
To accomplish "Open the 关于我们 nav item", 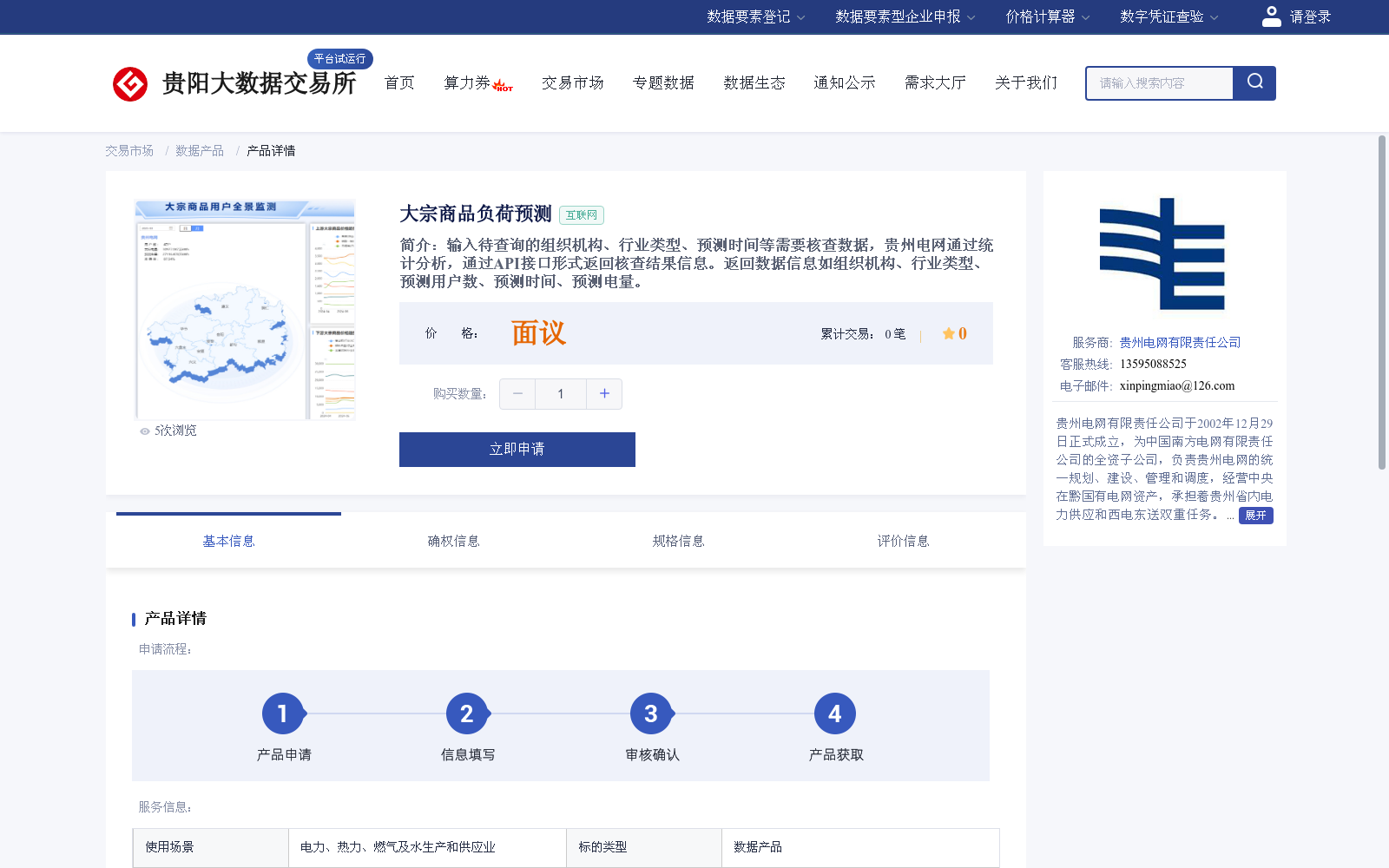I will pos(1026,82).
